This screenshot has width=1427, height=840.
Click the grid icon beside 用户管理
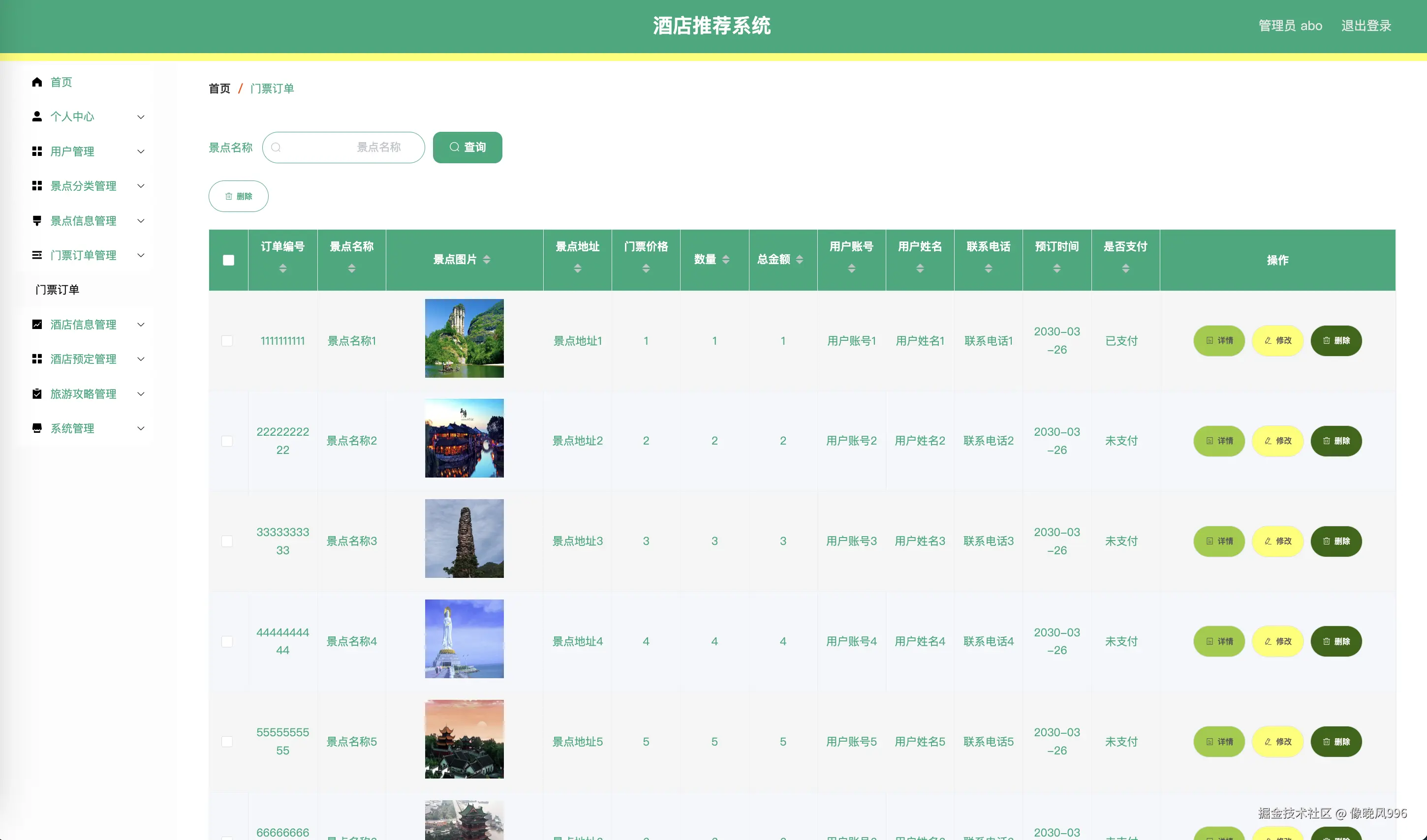click(37, 151)
